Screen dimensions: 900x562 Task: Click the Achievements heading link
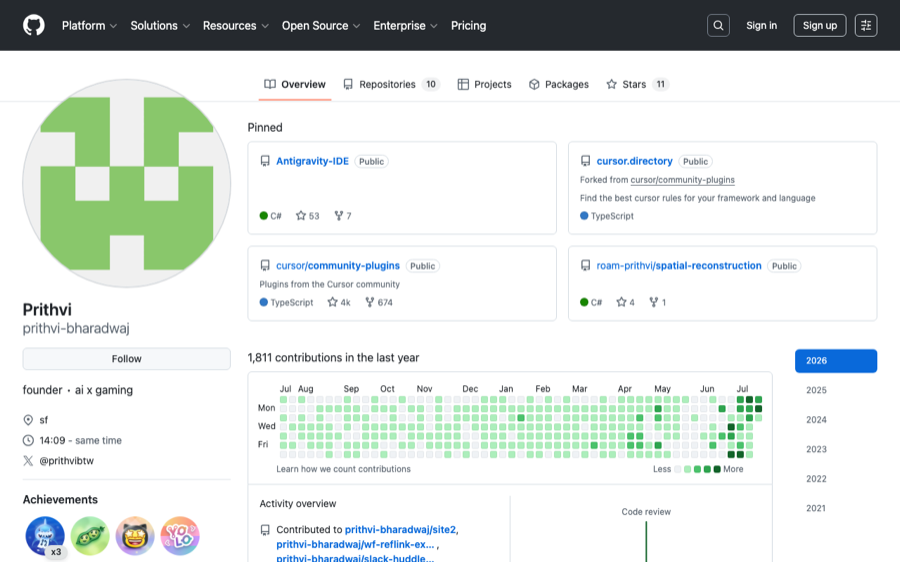(x=60, y=499)
